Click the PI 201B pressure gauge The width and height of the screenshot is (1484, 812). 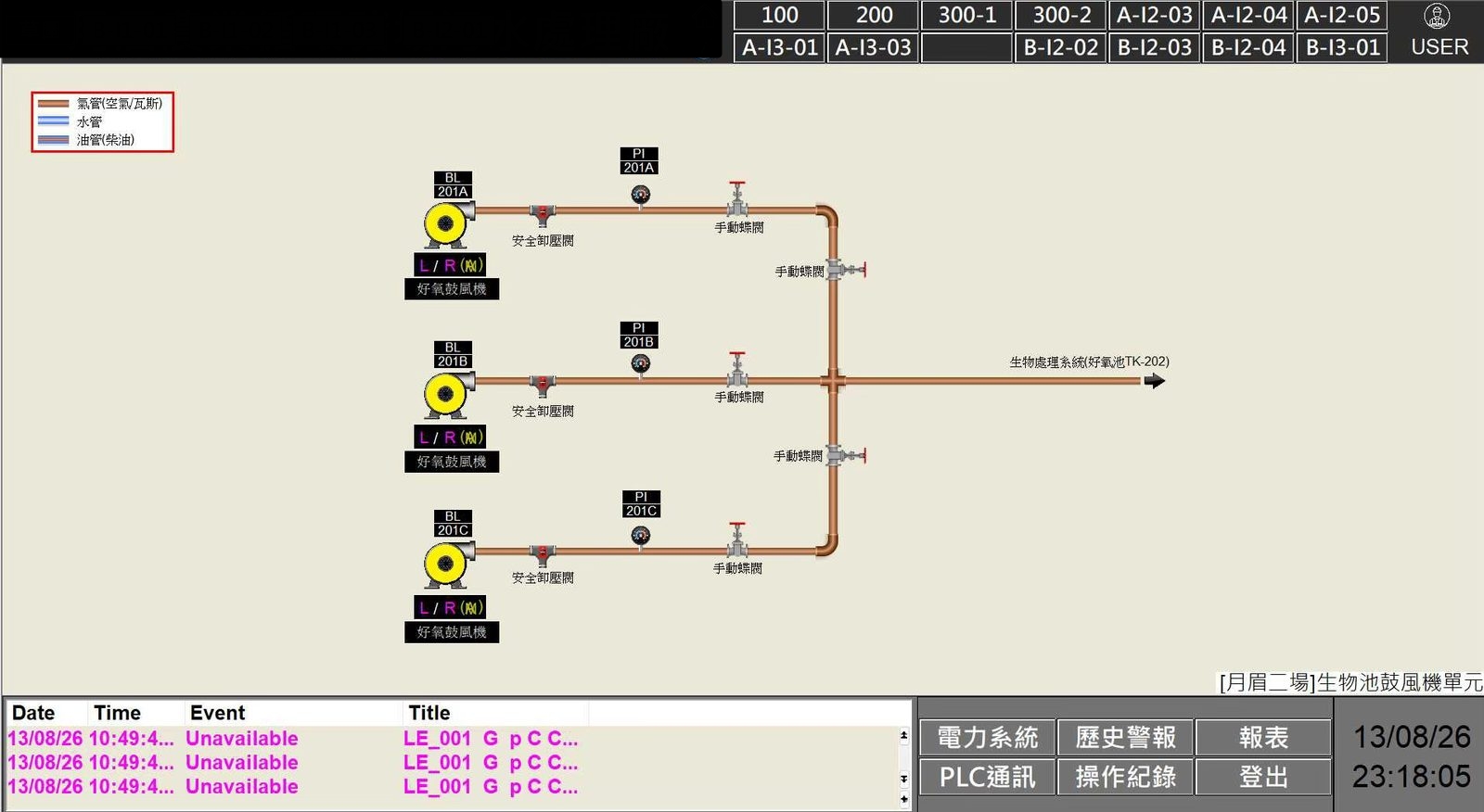coord(641,364)
